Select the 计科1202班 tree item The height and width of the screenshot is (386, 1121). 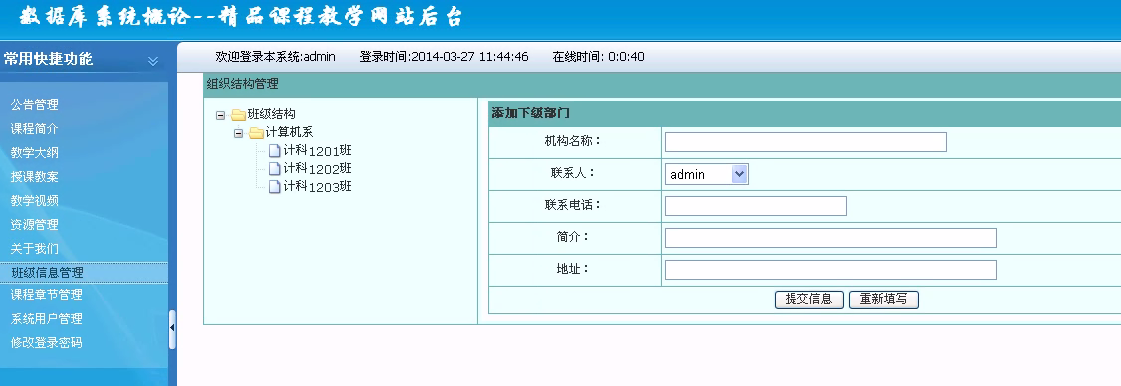pyautogui.click(x=317, y=168)
